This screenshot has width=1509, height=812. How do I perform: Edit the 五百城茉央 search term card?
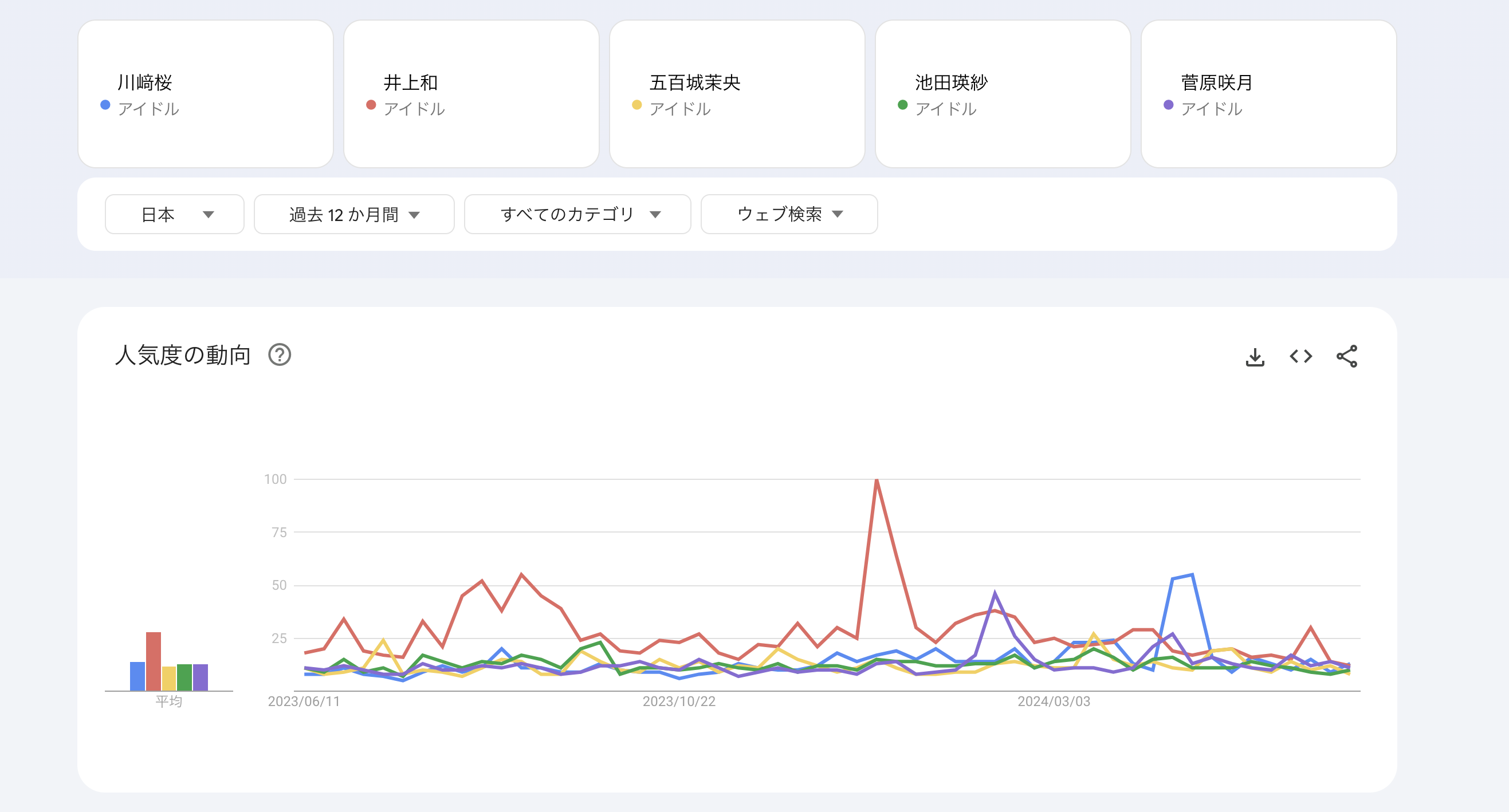click(x=737, y=94)
